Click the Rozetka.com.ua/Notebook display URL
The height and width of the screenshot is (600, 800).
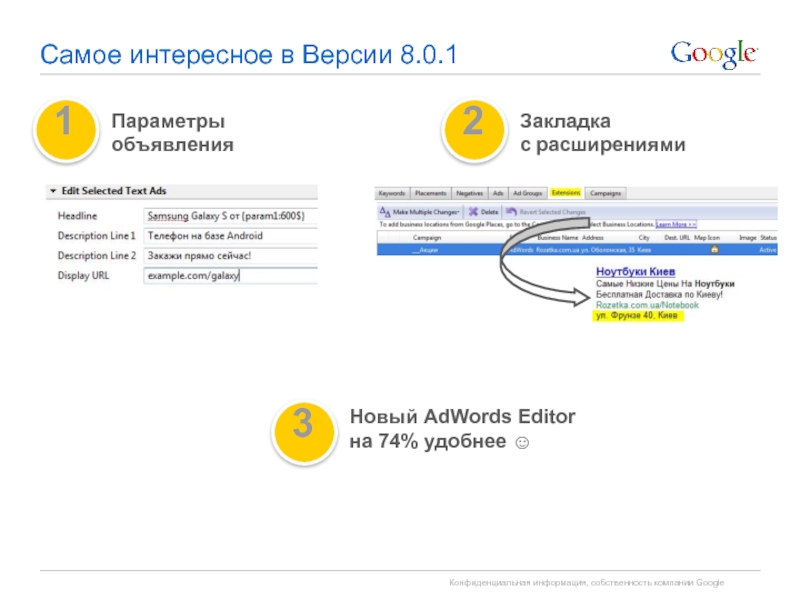(647, 305)
